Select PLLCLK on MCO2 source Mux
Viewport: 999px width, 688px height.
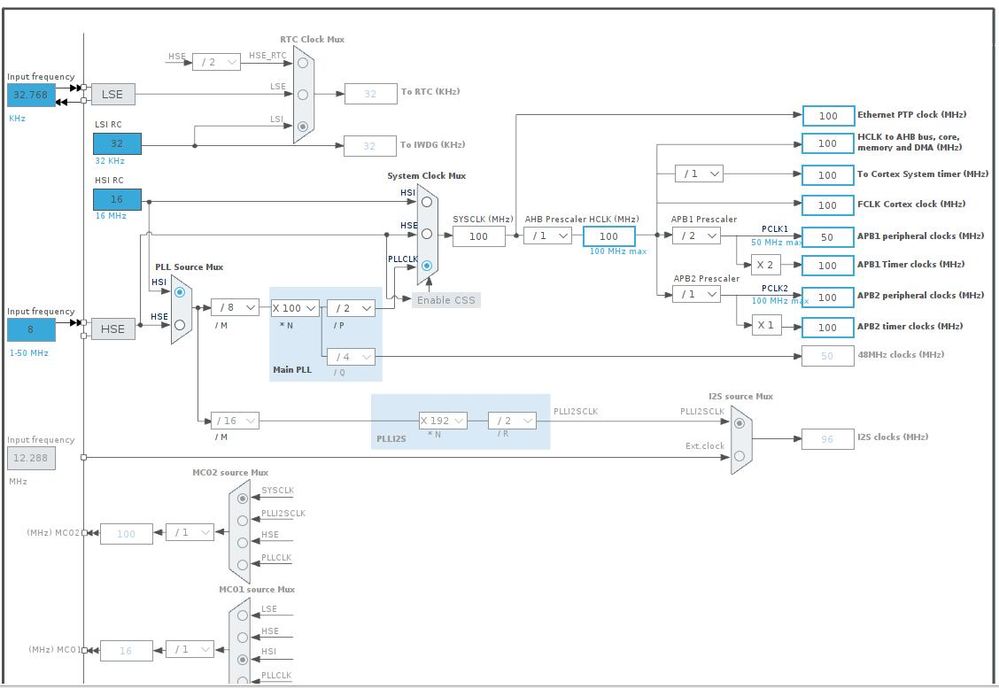click(x=242, y=565)
